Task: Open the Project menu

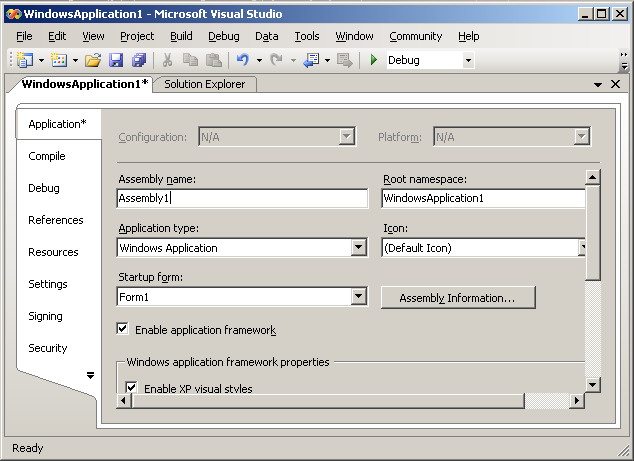Action: click(137, 36)
